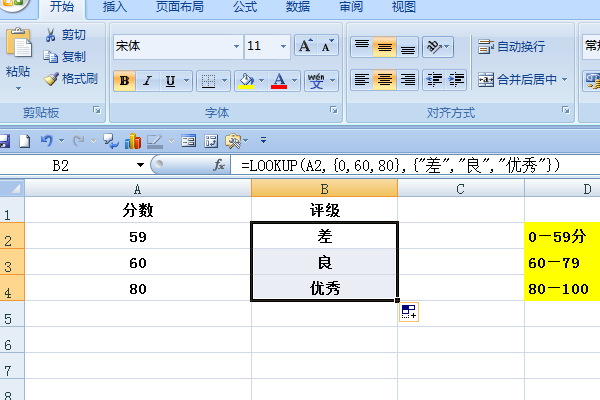Expand the Name Box dropdown arrow
Image resolution: width=600 pixels, height=400 pixels.
pyautogui.click(x=140, y=164)
